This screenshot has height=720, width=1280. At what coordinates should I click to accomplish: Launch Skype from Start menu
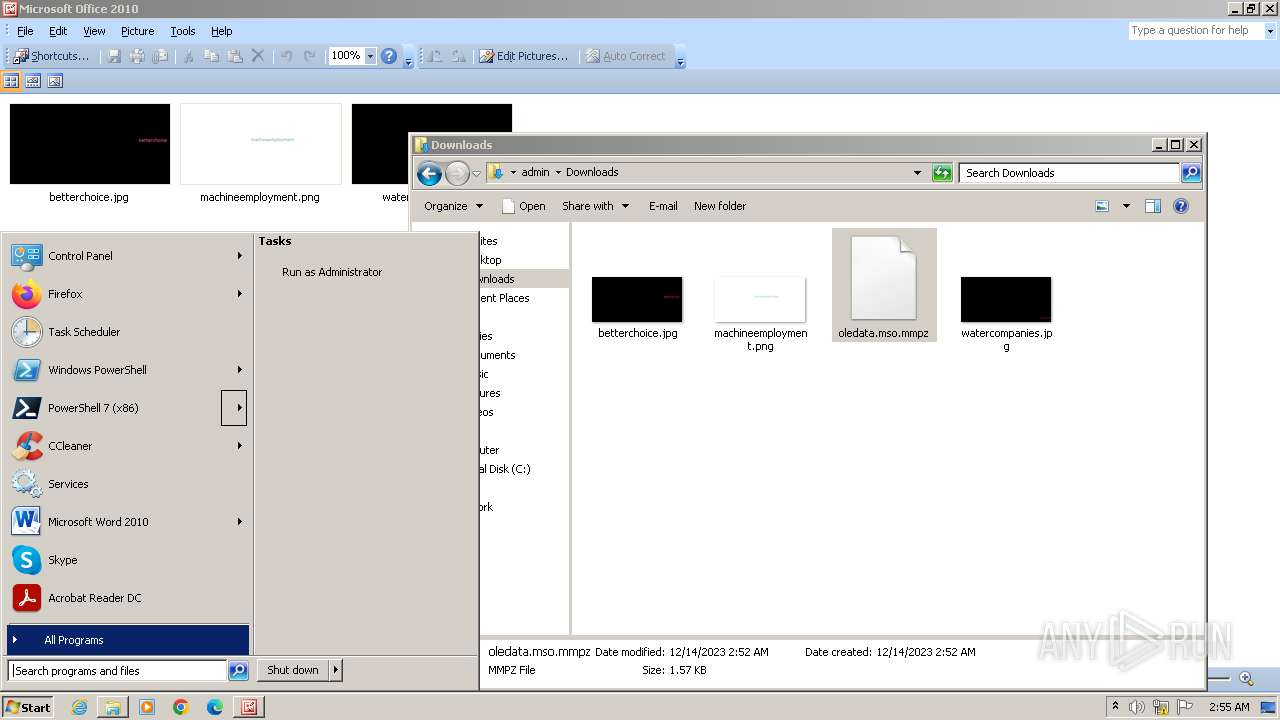click(x=127, y=560)
